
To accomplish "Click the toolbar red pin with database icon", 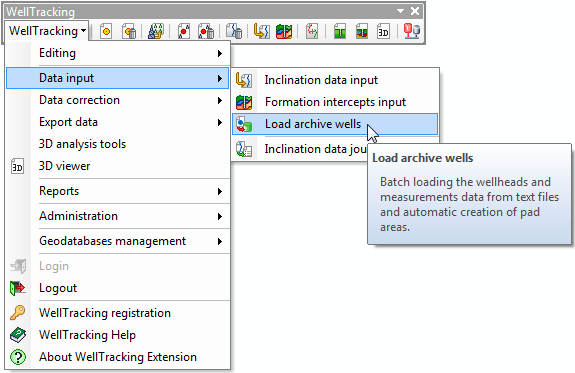I will click(412, 31).
